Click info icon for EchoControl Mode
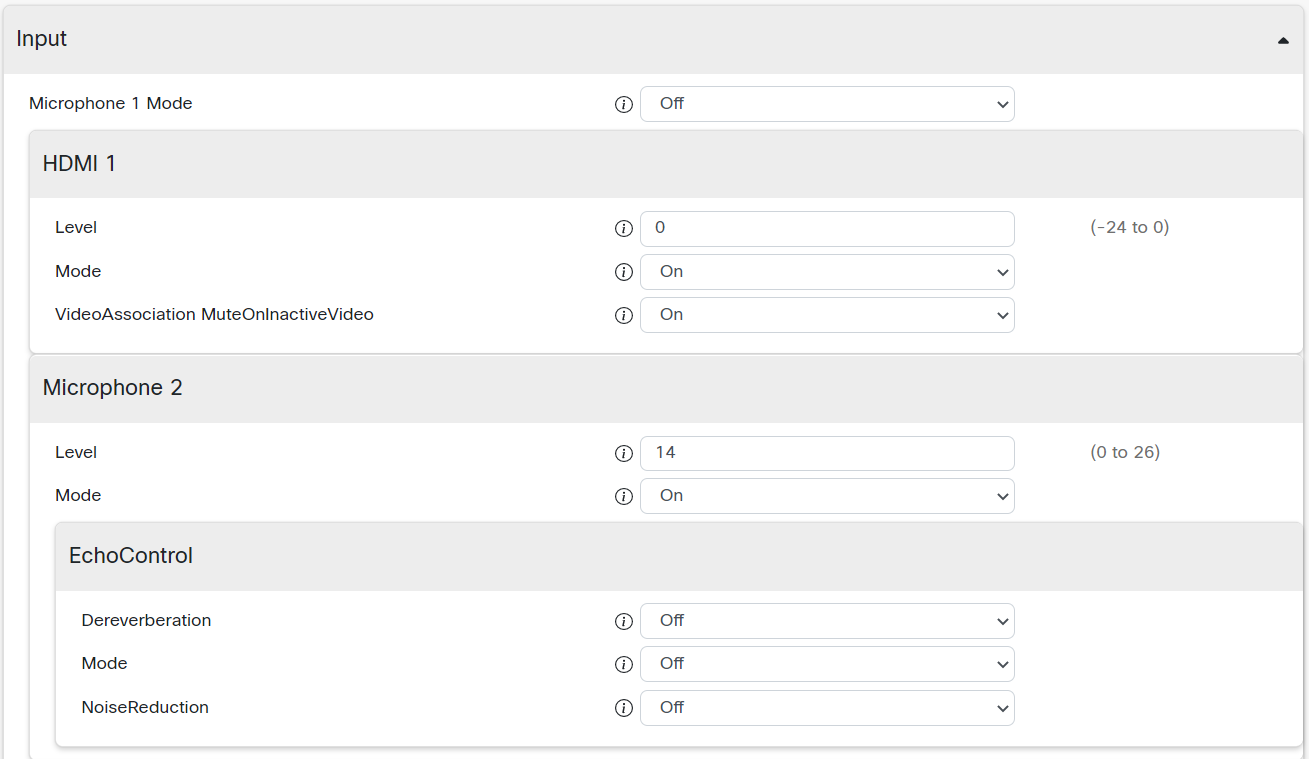Viewport: 1309px width, 759px height. coord(624,664)
